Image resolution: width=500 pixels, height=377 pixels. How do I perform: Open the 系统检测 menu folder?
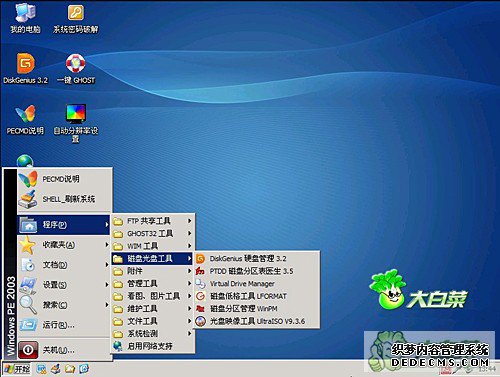pos(152,334)
